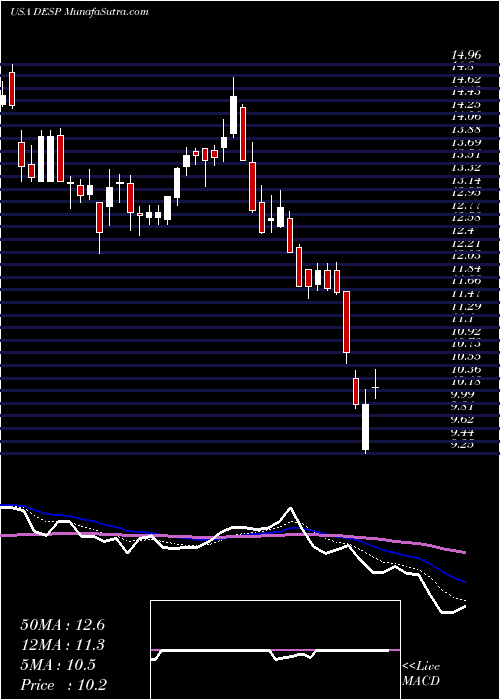Click the Price : 10.2 value
This screenshot has width=500, height=700.
(63, 685)
